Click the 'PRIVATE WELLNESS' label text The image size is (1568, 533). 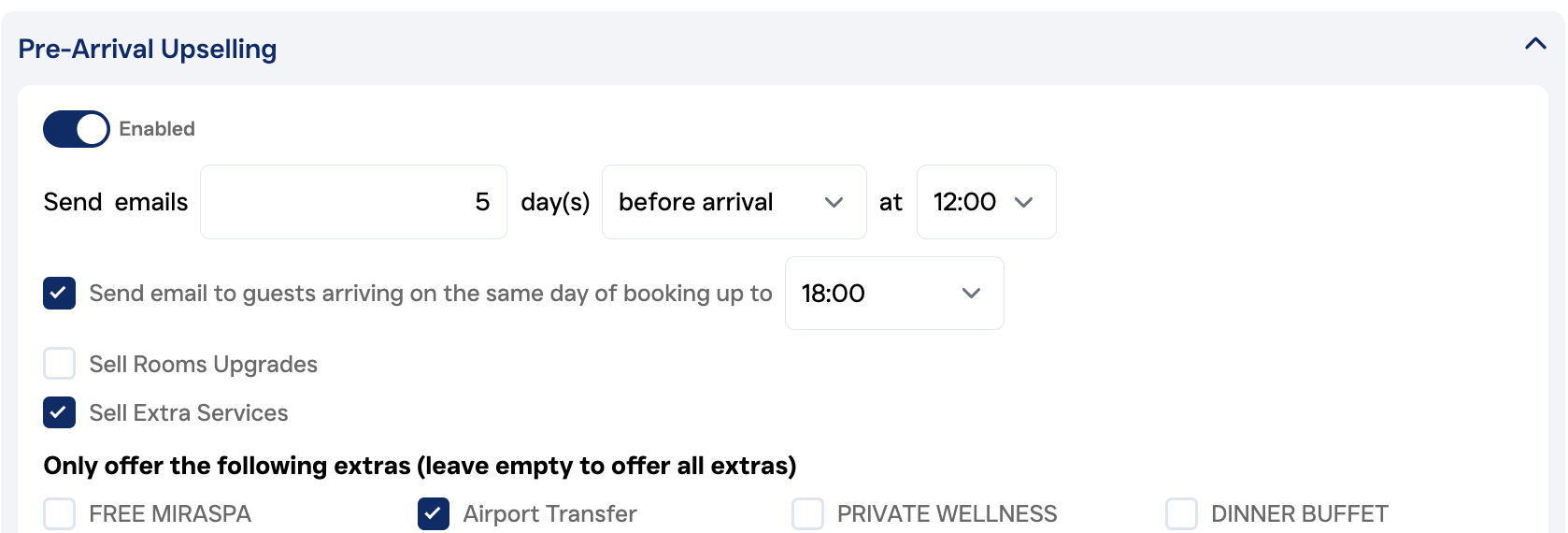point(947,513)
